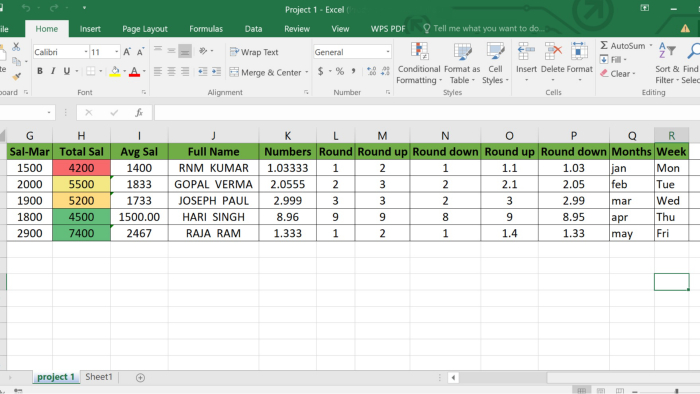
Task: Open Sort & Filter
Action: [667, 63]
